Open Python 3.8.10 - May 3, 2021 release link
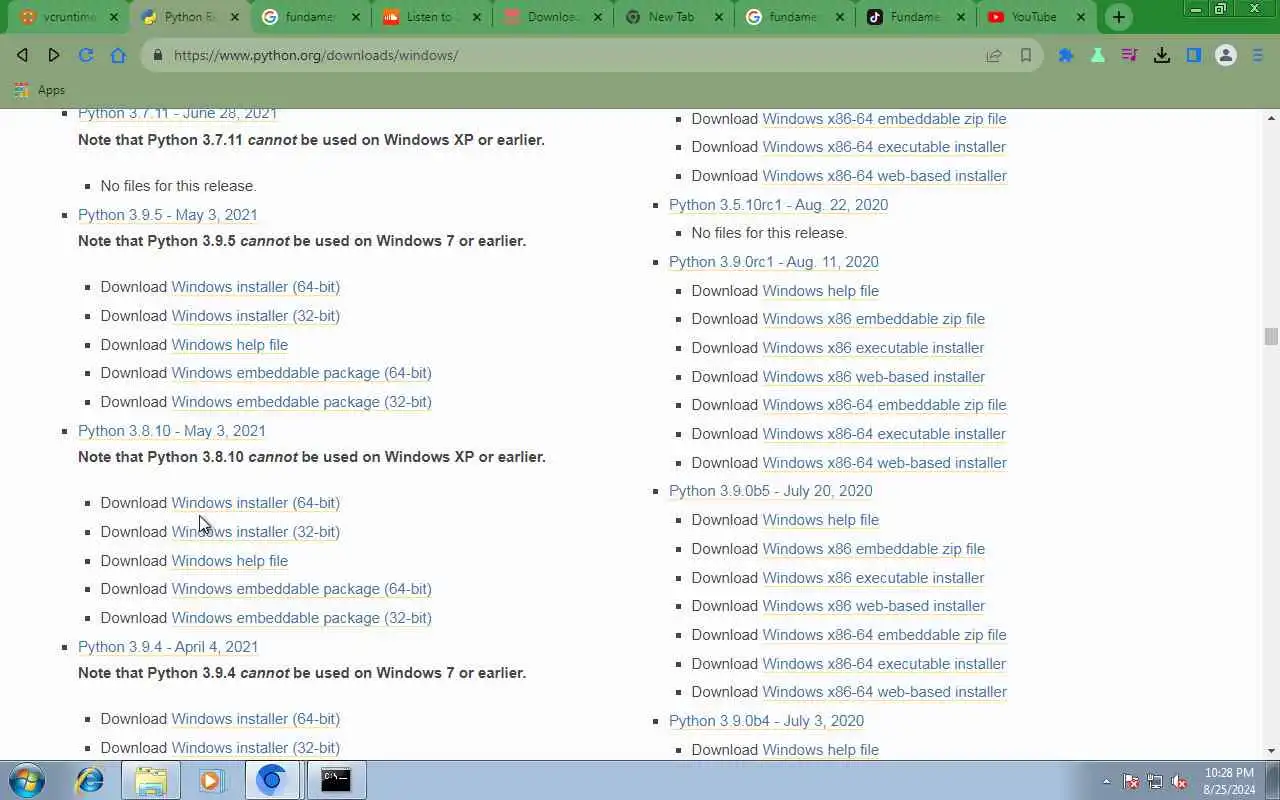This screenshot has height=800, width=1280. tap(172, 431)
